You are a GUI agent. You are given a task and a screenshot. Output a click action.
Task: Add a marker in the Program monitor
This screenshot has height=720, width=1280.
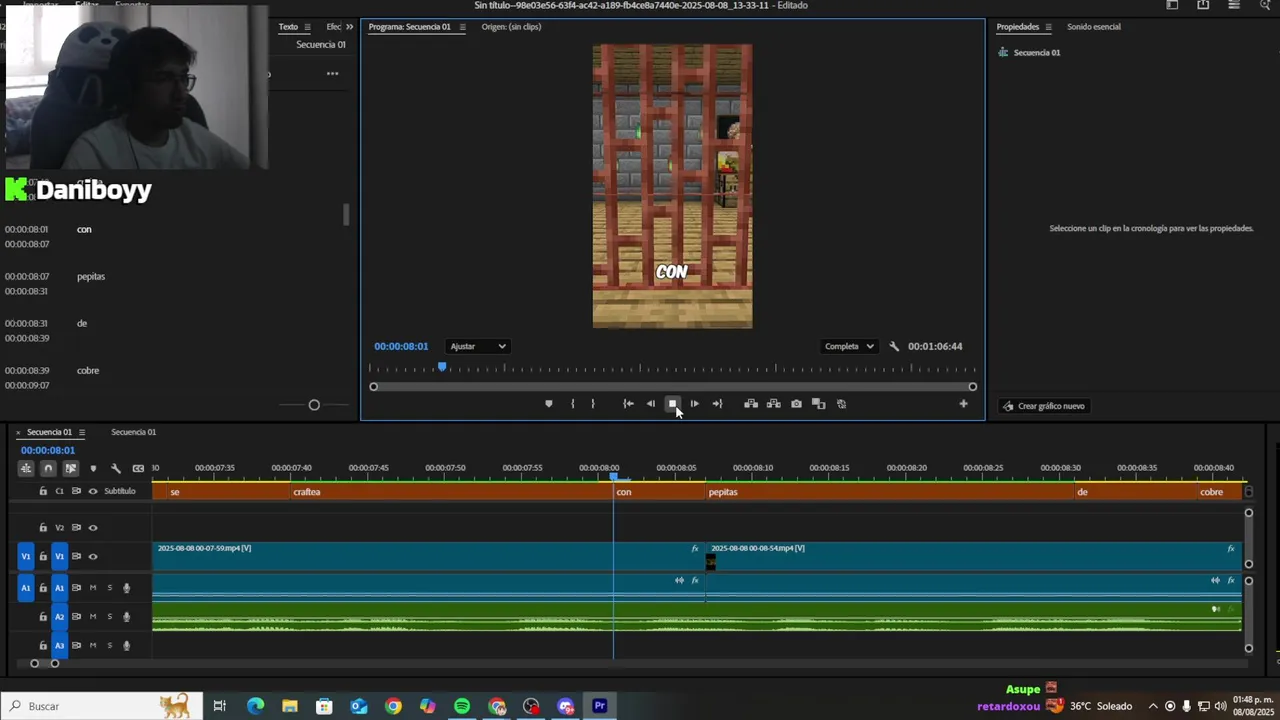[548, 404]
